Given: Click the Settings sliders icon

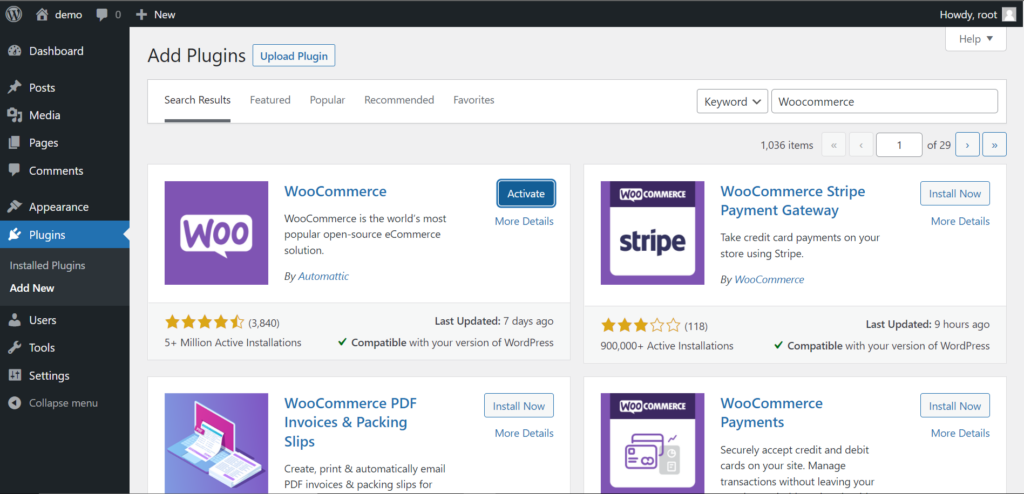Looking at the screenshot, I should point(14,376).
